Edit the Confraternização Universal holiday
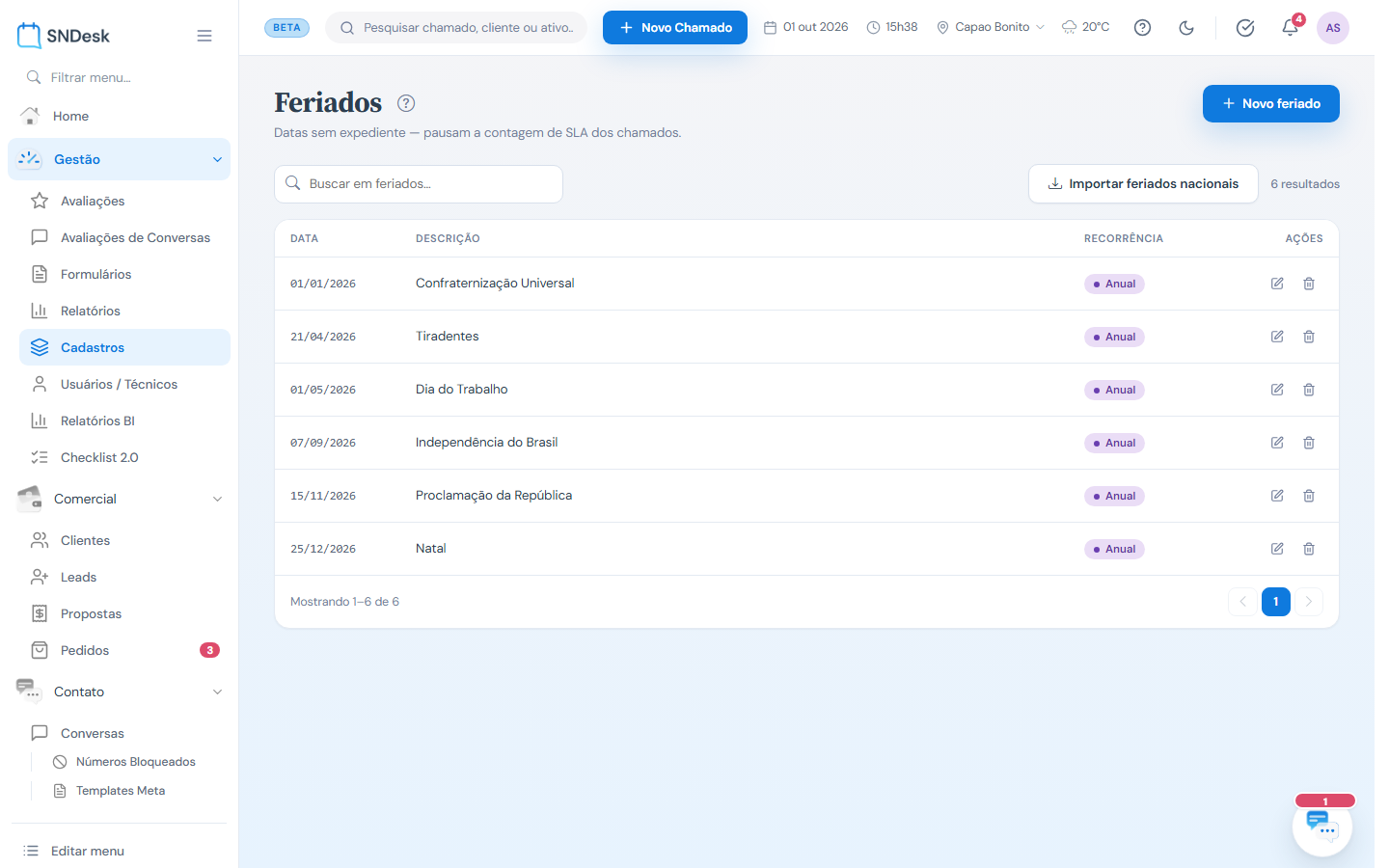This screenshot has height=868, width=1389. pos(1277,284)
